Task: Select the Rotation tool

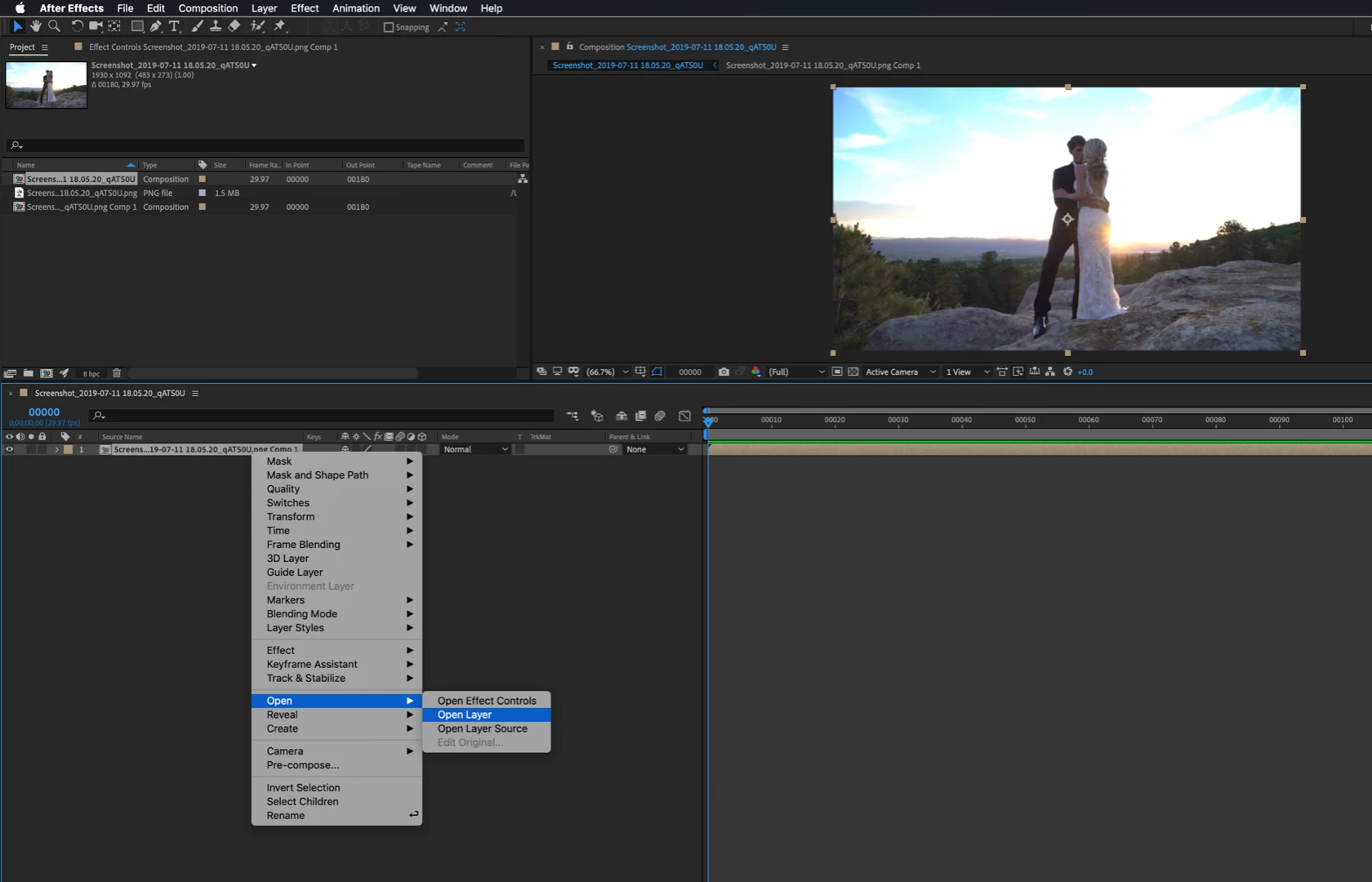Action: coord(77,27)
